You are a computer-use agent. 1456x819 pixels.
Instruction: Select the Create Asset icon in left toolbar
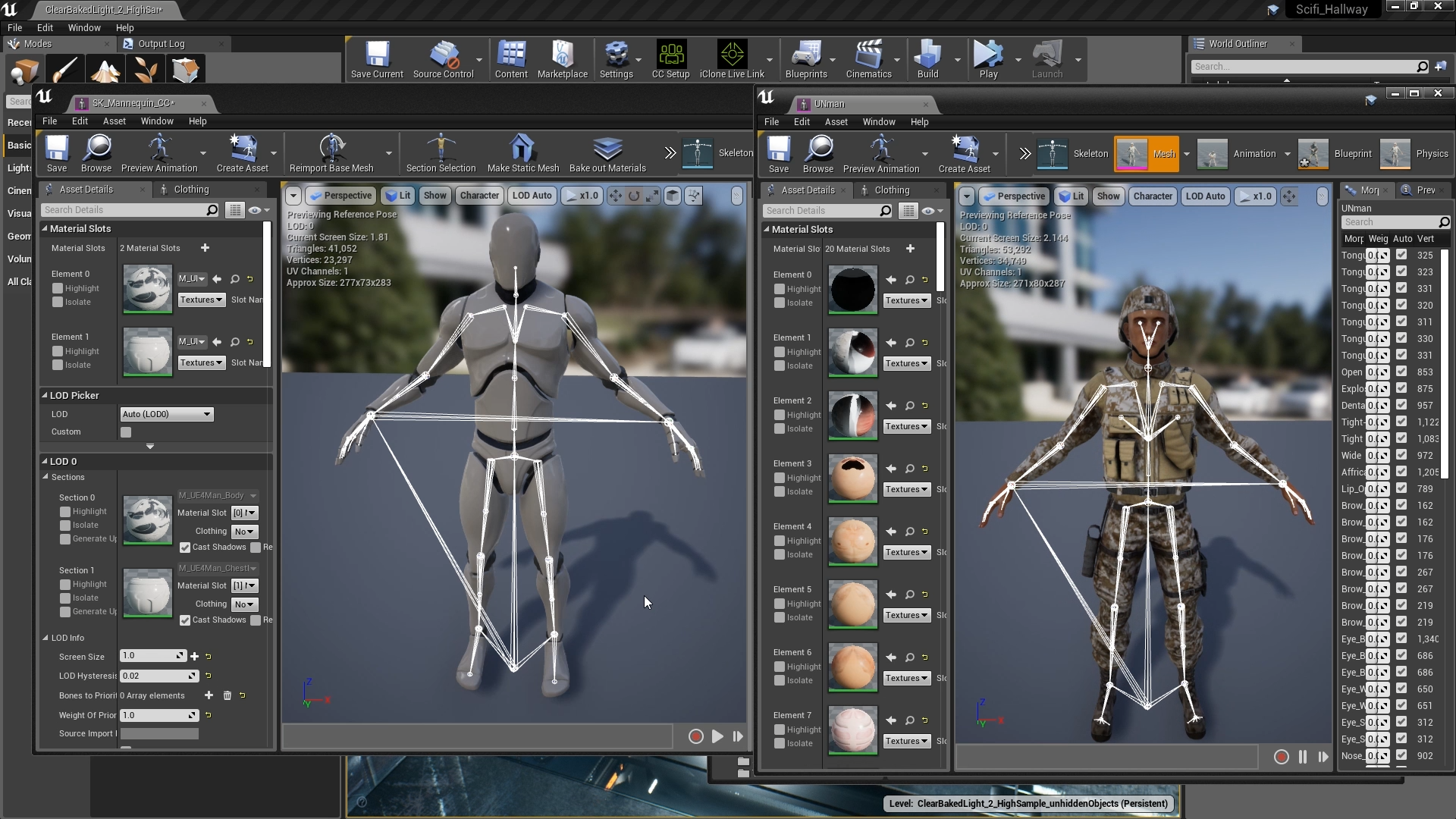[243, 153]
